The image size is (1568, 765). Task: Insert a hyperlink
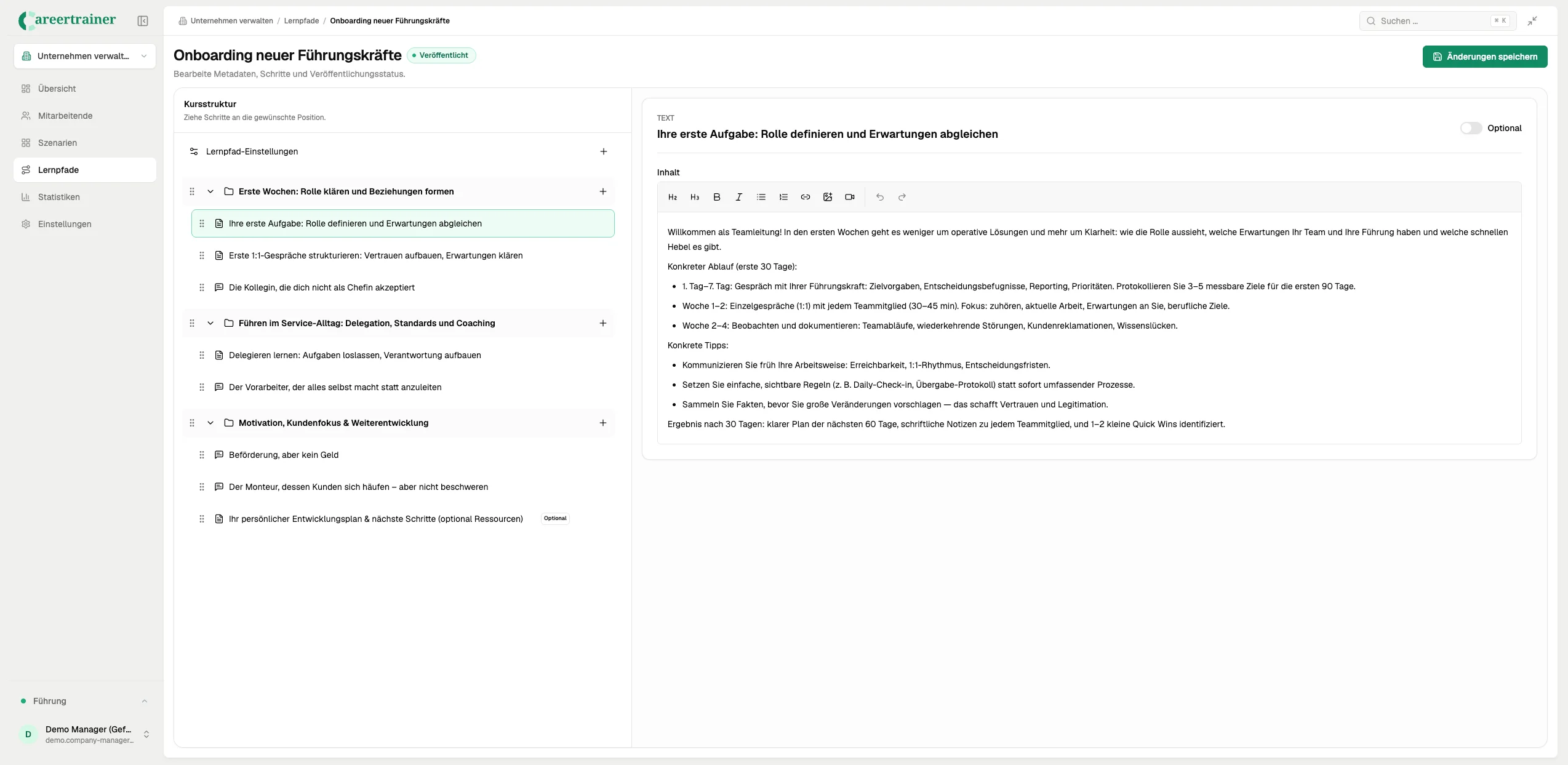[806, 197]
